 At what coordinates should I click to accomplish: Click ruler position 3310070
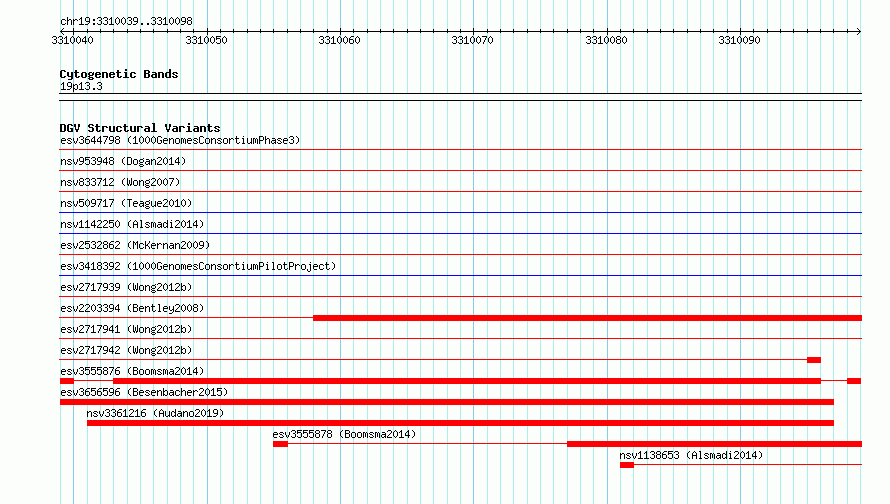(472, 40)
